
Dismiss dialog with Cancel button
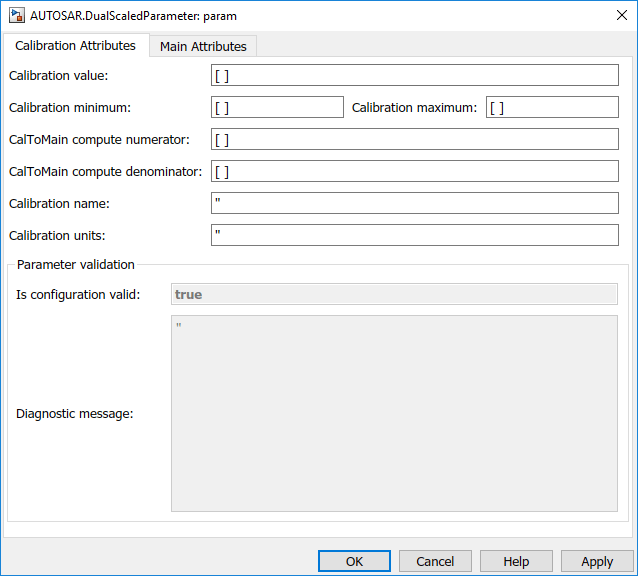click(435, 561)
